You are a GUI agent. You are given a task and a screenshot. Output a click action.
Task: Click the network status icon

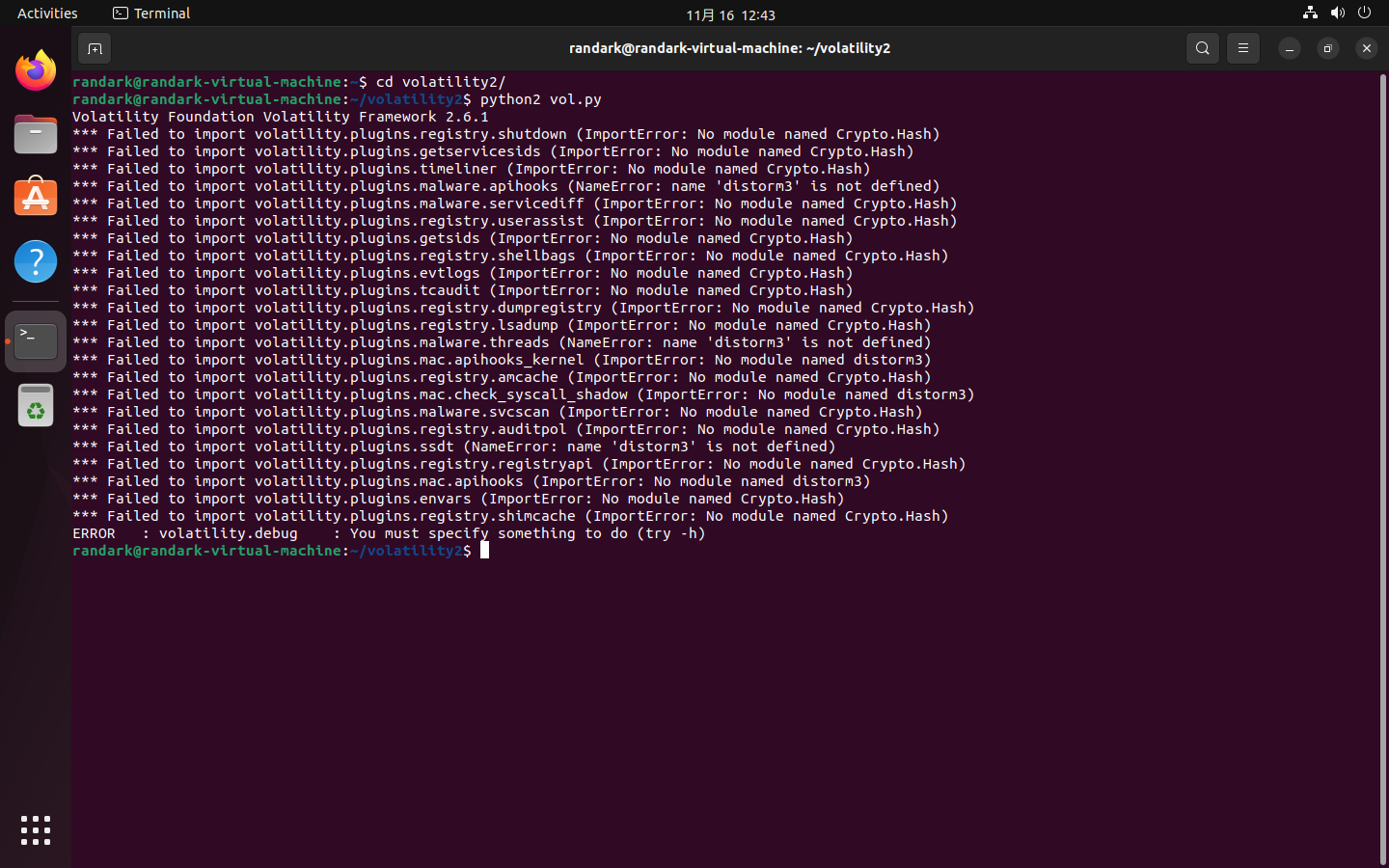1310,13
